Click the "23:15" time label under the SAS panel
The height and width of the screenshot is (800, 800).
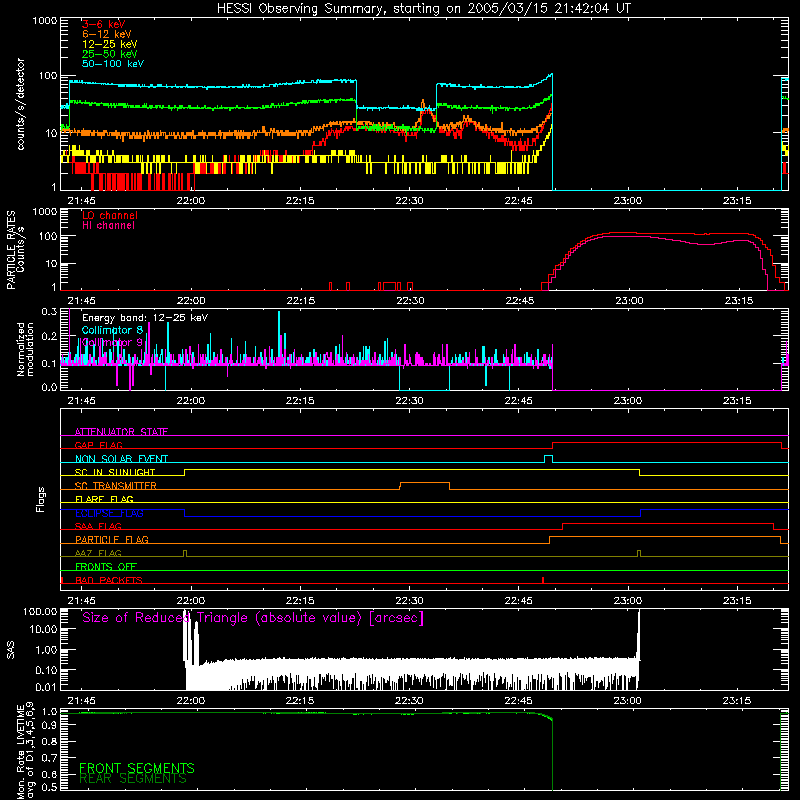[737, 701]
